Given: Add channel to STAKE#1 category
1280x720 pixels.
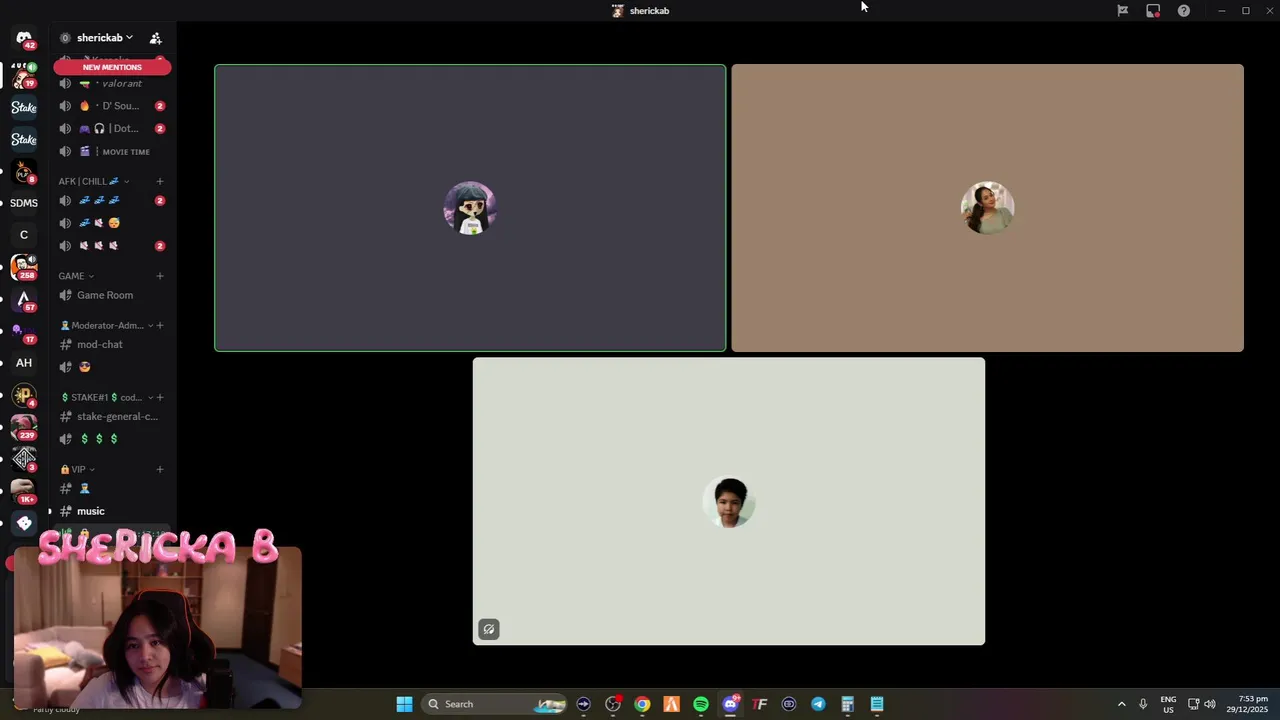Looking at the screenshot, I should tap(159, 397).
